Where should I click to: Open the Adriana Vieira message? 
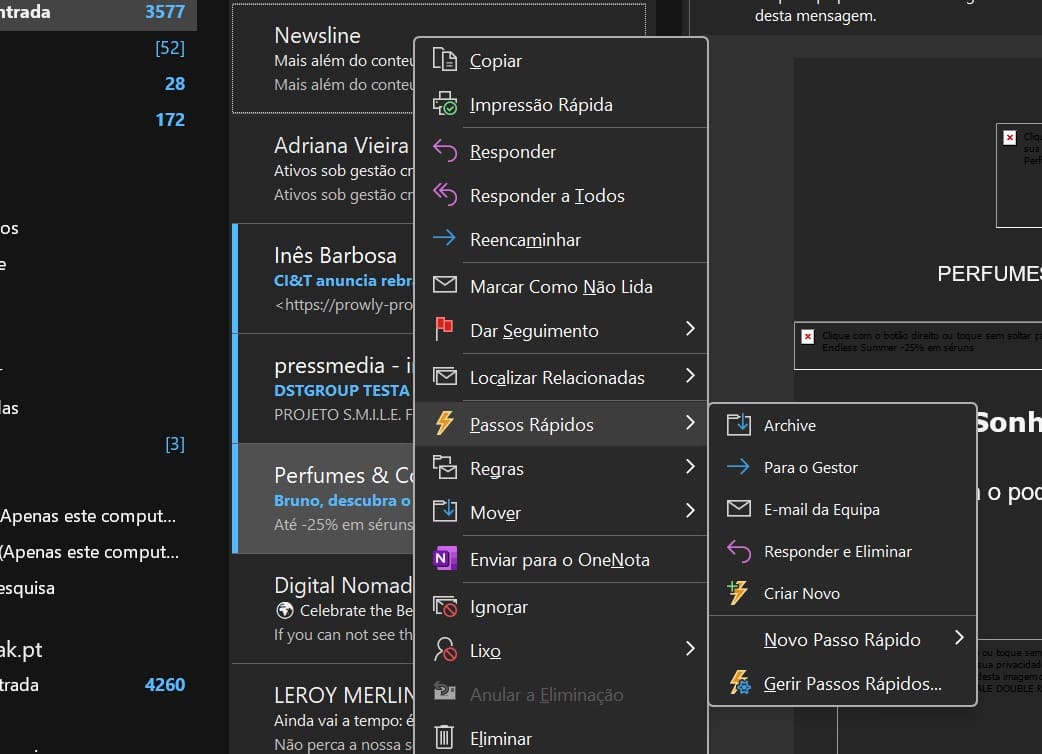coord(340,146)
